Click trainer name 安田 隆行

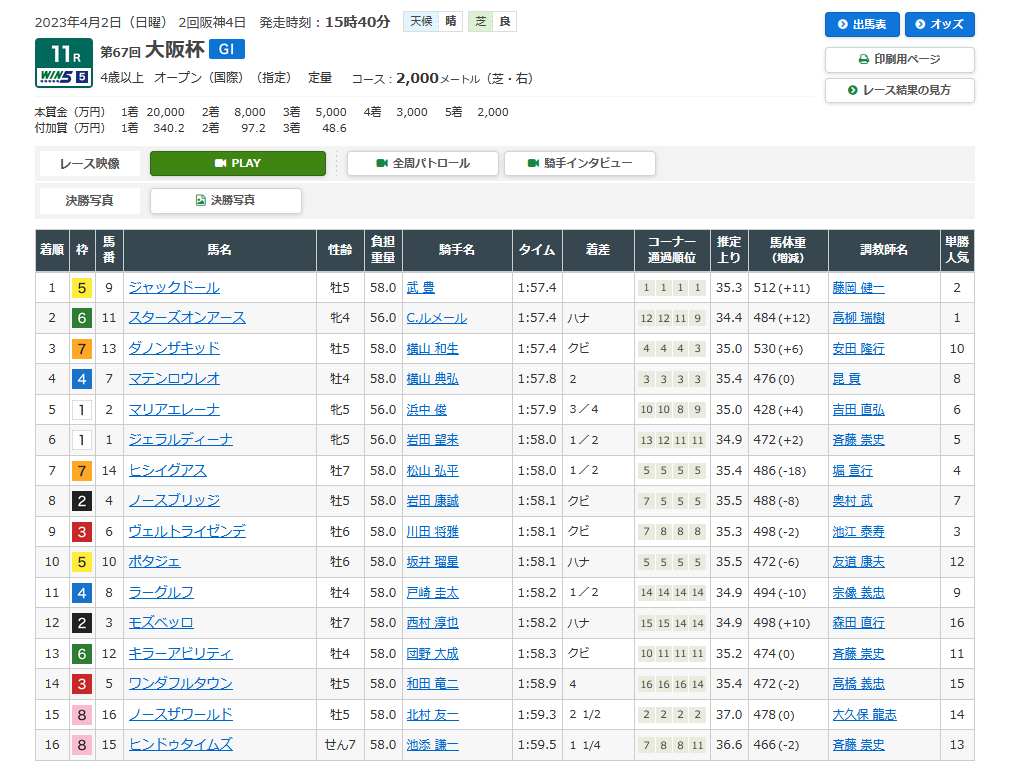coord(858,349)
